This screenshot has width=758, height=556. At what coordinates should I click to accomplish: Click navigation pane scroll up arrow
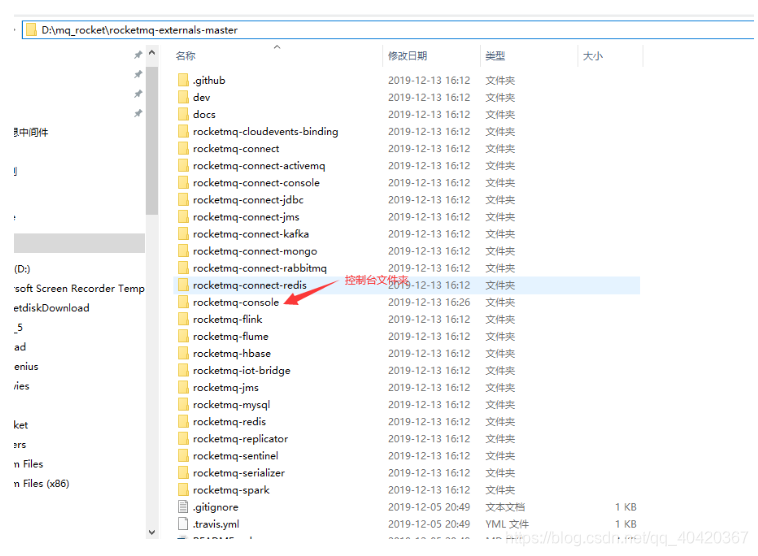tap(152, 53)
